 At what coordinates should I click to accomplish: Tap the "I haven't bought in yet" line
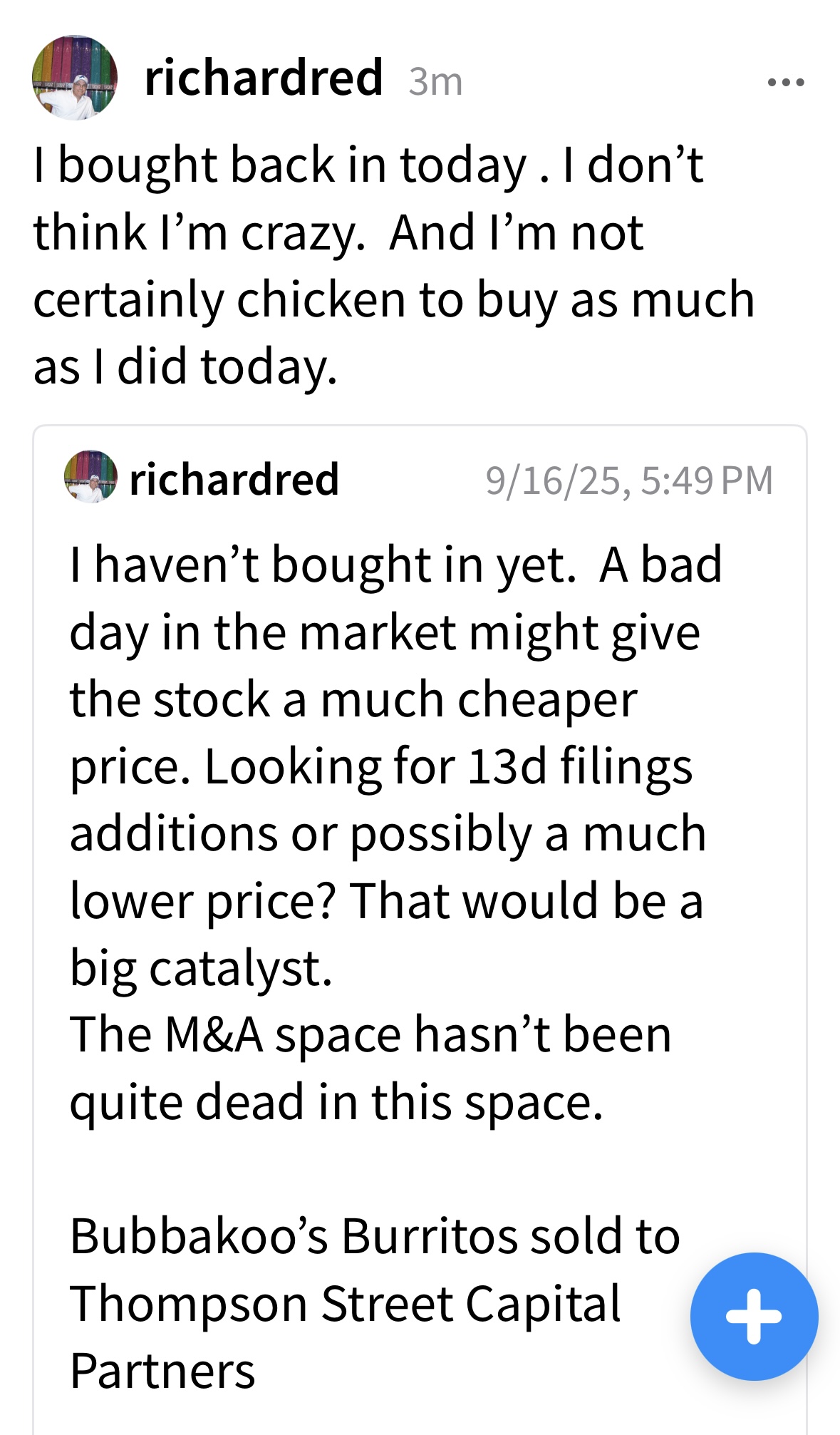click(395, 565)
